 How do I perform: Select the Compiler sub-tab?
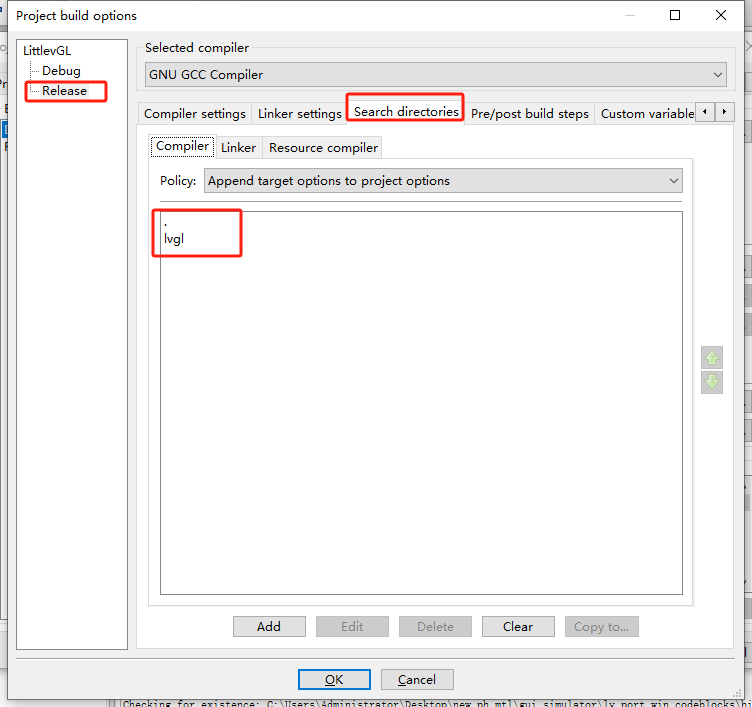point(182,146)
